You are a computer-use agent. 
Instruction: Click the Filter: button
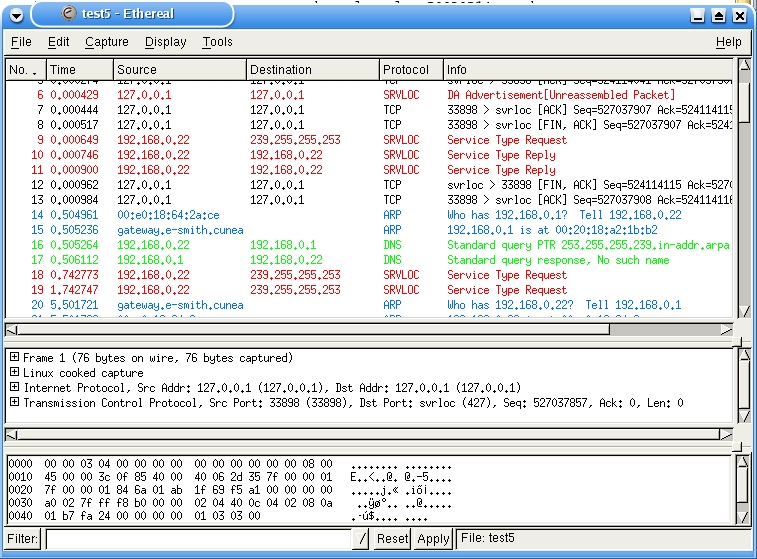22,539
